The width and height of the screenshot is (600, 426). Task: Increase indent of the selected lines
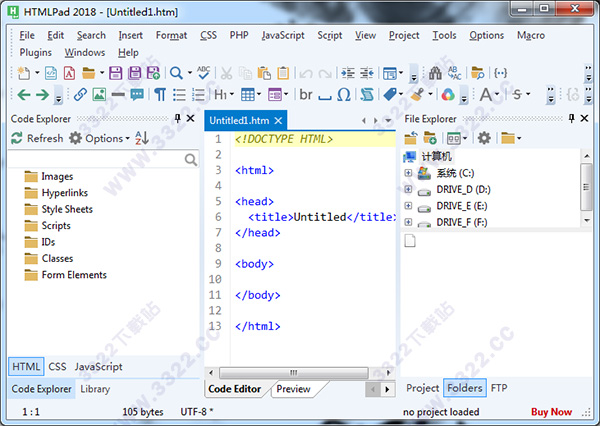click(348, 73)
